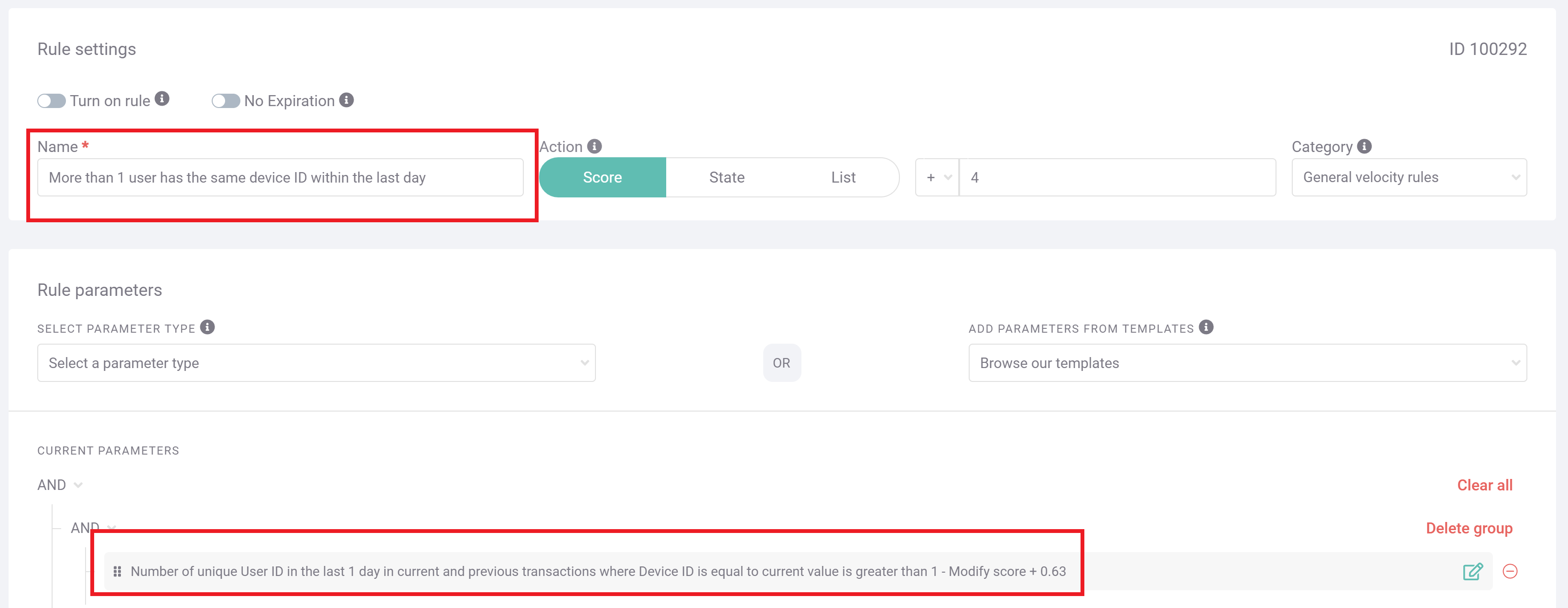Click the Delete group link
Screen dimensions: 1568x608
pyautogui.click(x=1471, y=528)
